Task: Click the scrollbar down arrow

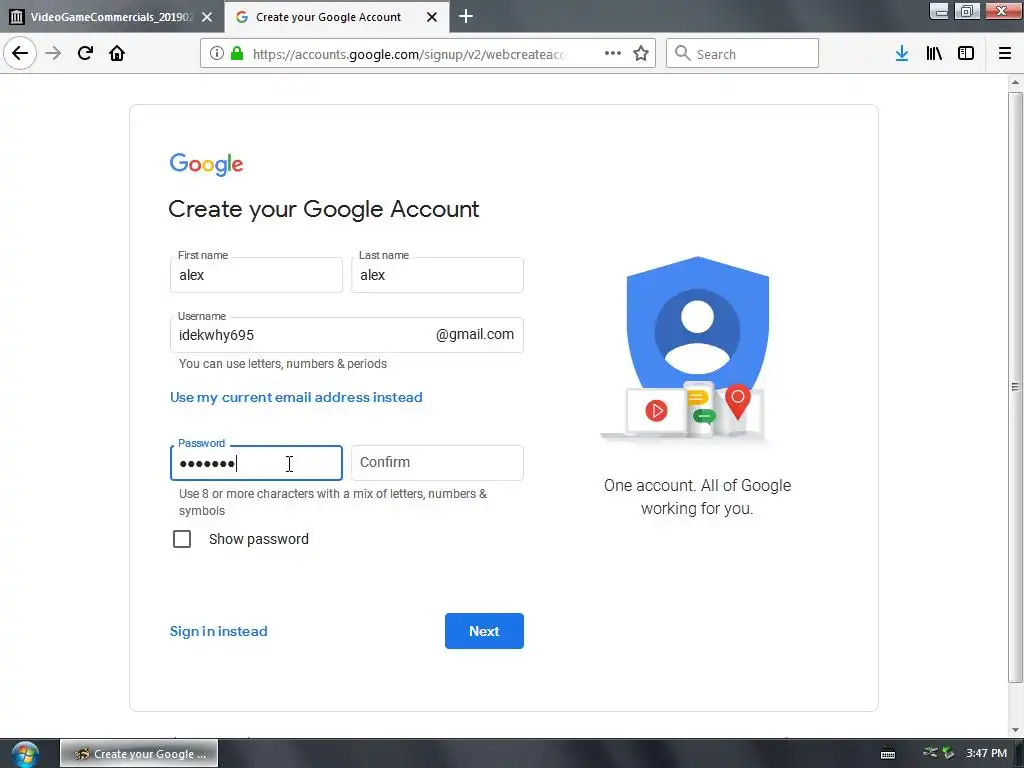Action: coord(1015,729)
